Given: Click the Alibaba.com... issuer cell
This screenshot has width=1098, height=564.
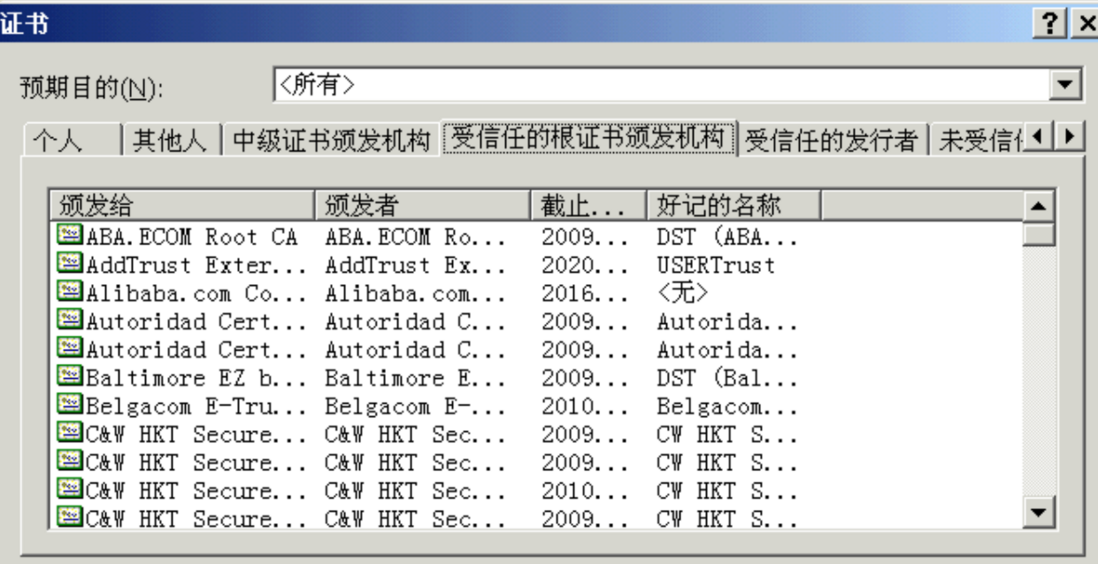Looking at the screenshot, I should point(415,294).
